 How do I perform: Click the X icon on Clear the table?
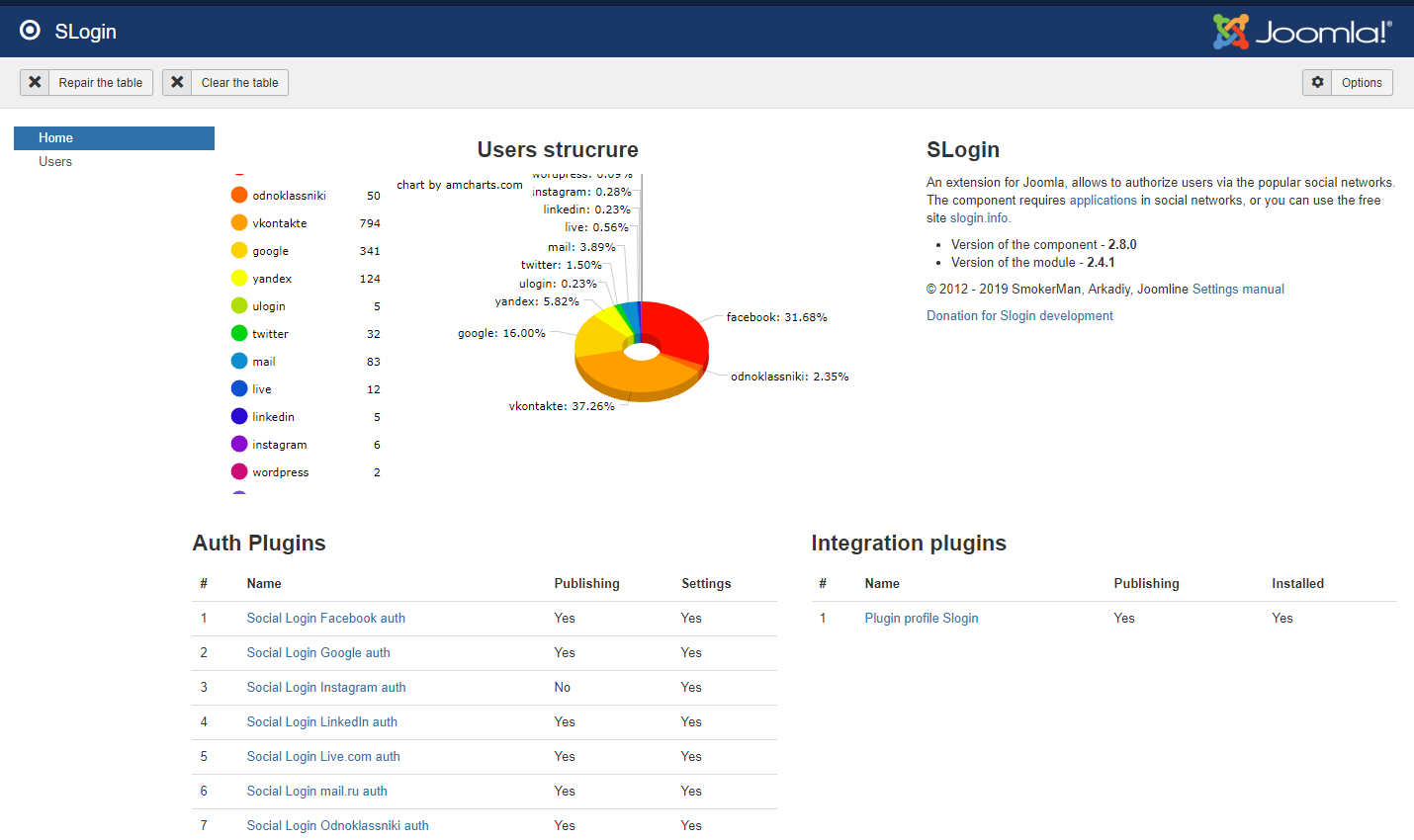177,82
